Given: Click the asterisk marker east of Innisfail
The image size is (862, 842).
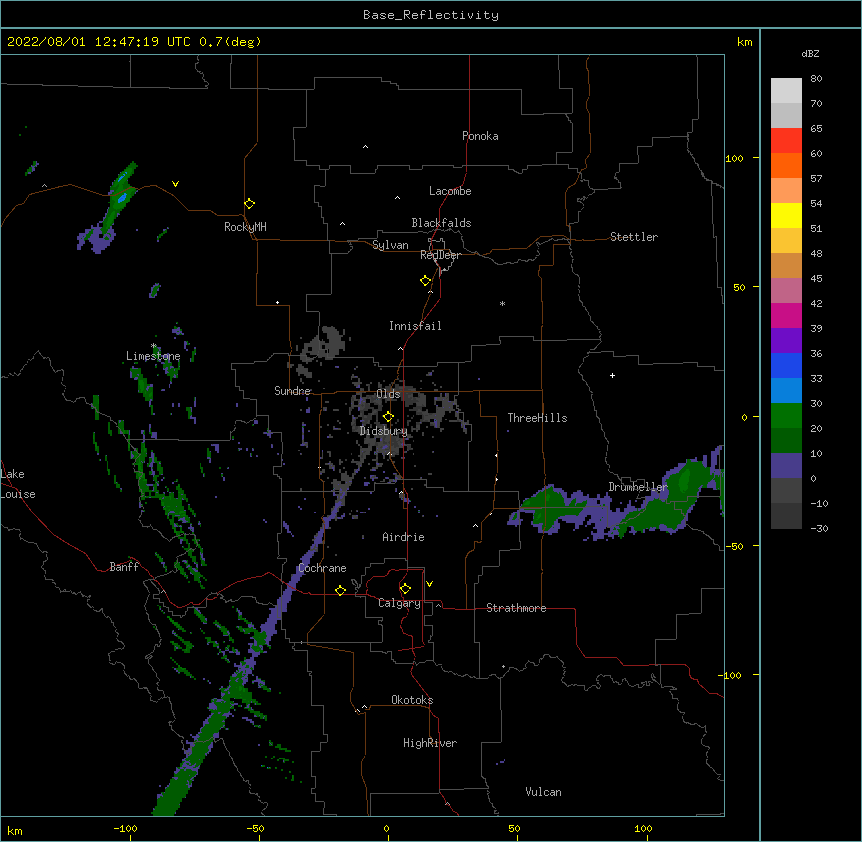Looking at the screenshot, I should point(502,304).
